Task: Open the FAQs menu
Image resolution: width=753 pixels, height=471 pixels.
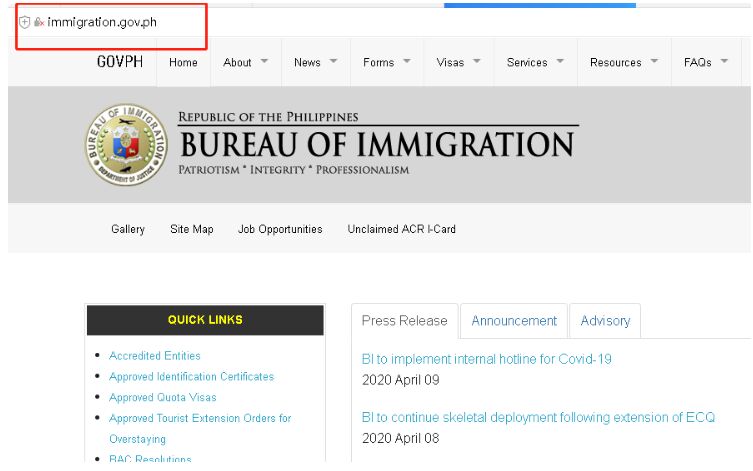Action: 698,62
